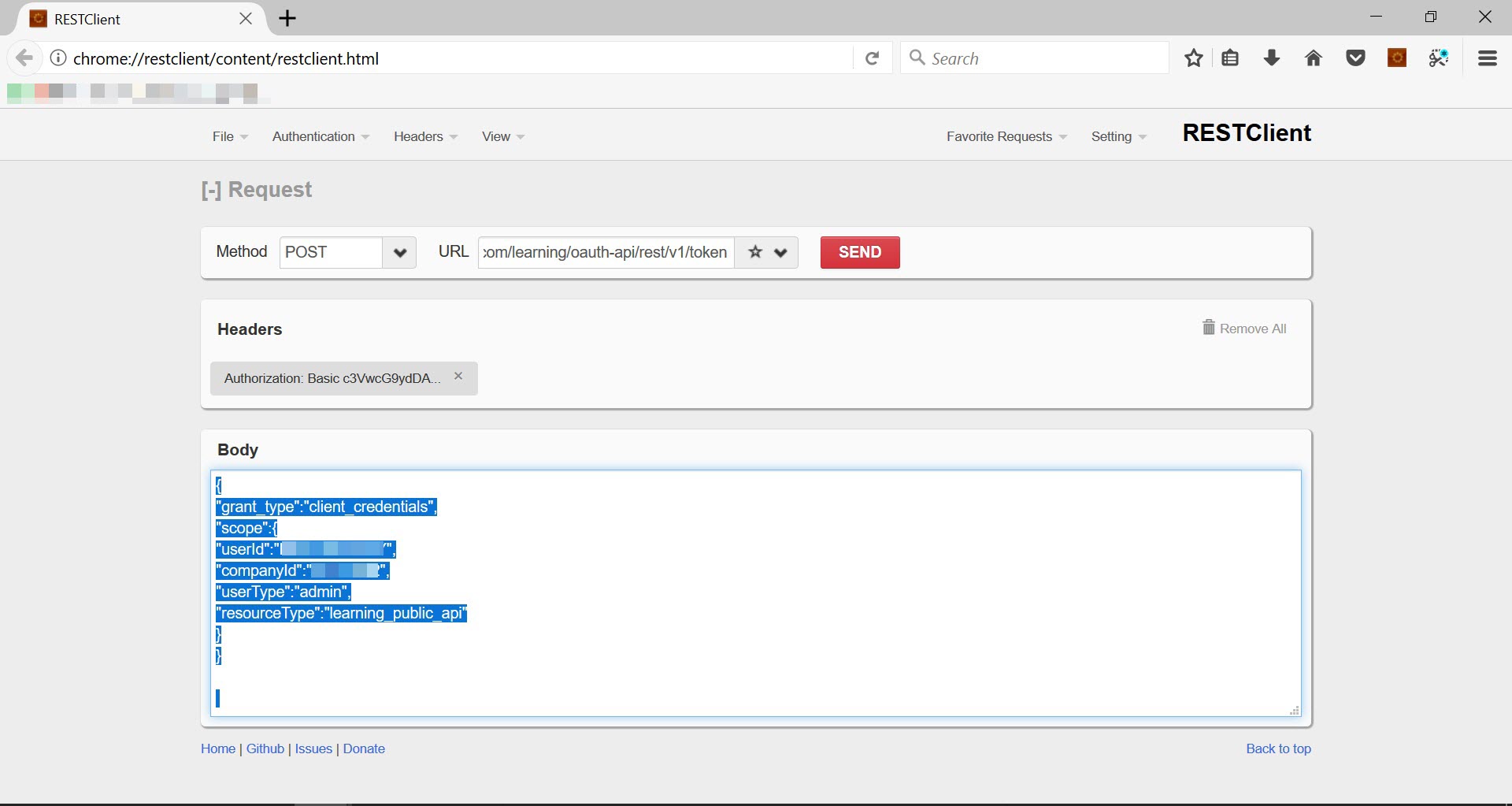
Task: Click the red SEND button
Action: click(860, 252)
